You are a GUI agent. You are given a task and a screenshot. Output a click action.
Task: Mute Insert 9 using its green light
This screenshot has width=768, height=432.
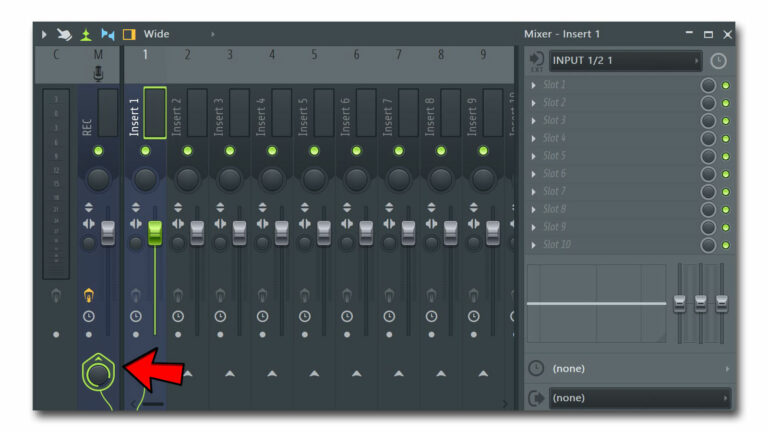(x=483, y=151)
